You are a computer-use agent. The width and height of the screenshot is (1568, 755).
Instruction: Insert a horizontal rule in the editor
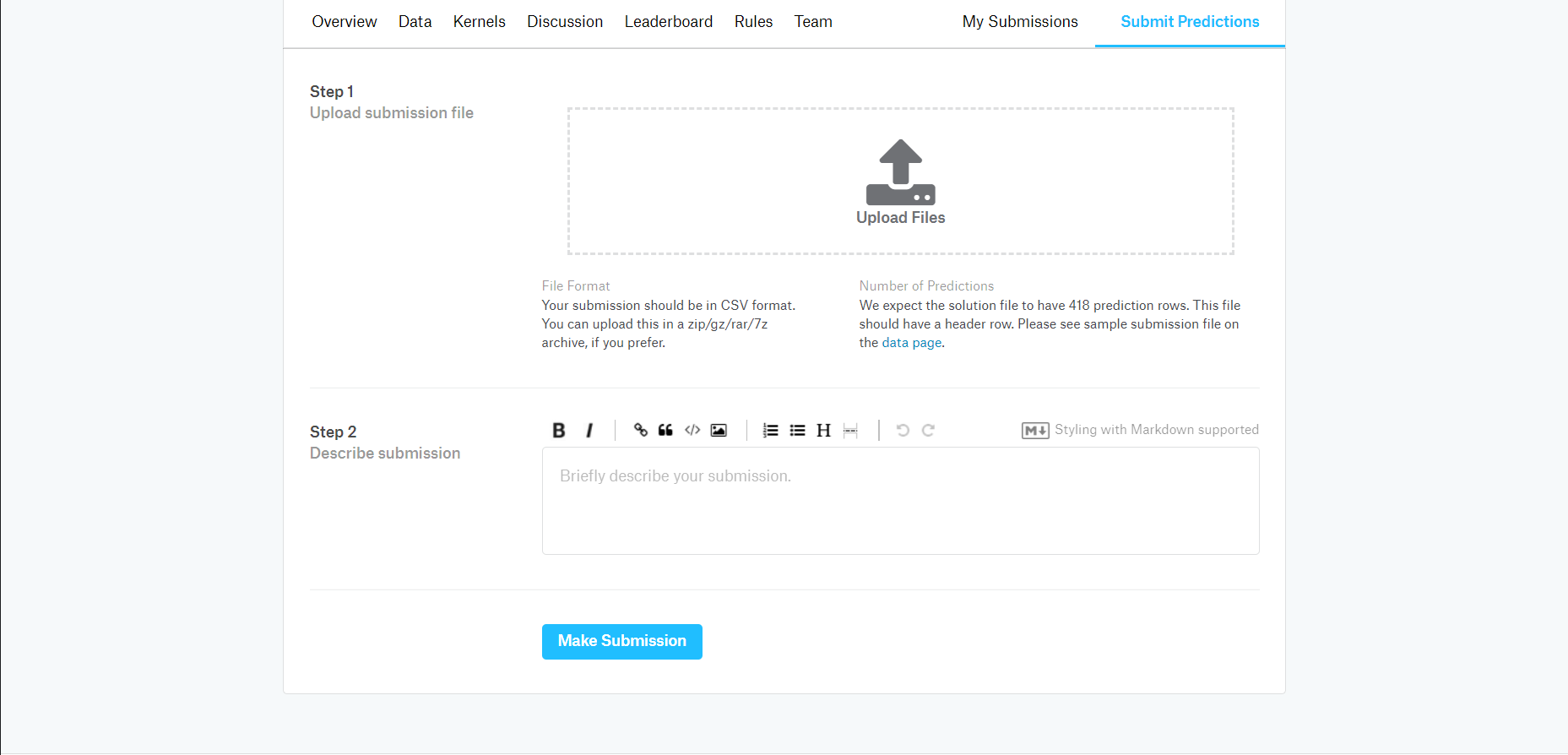(x=850, y=430)
